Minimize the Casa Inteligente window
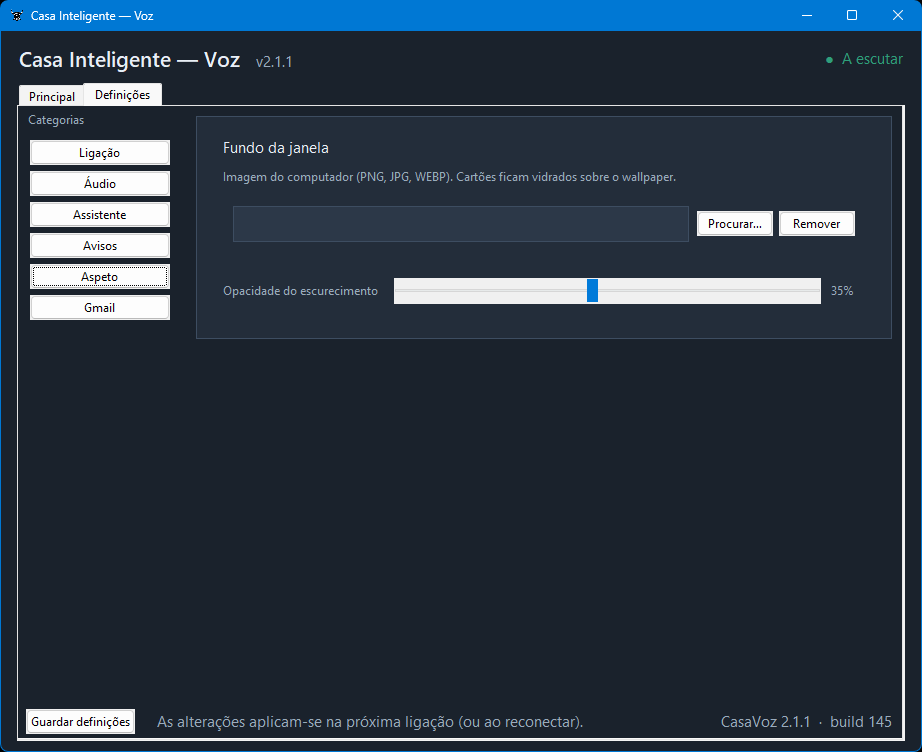 (x=807, y=15)
